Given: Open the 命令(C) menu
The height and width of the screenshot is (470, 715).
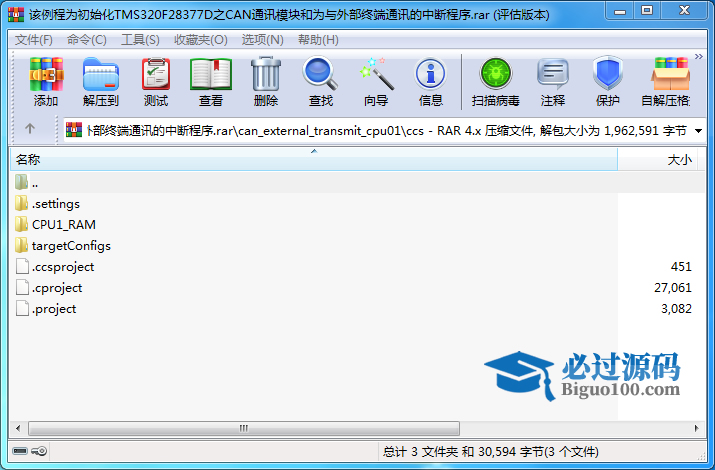Looking at the screenshot, I should [87, 40].
